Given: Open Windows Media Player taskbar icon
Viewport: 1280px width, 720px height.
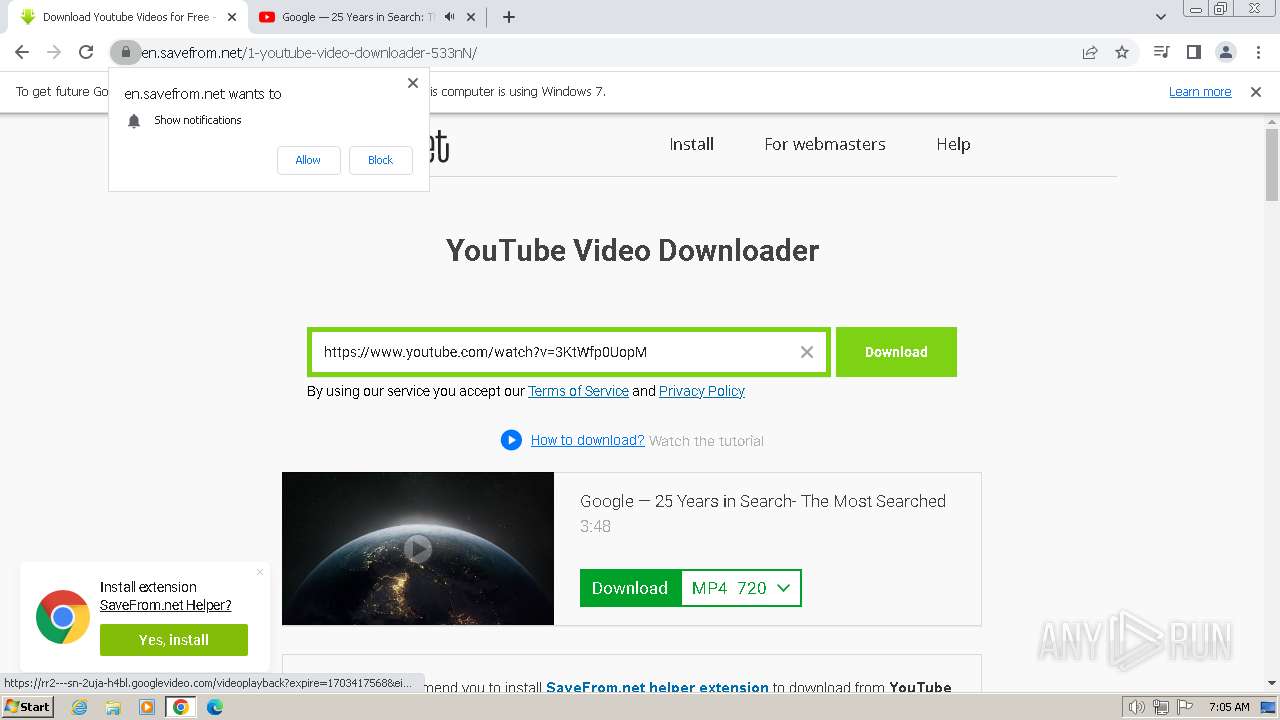Looking at the screenshot, I should click(147, 707).
